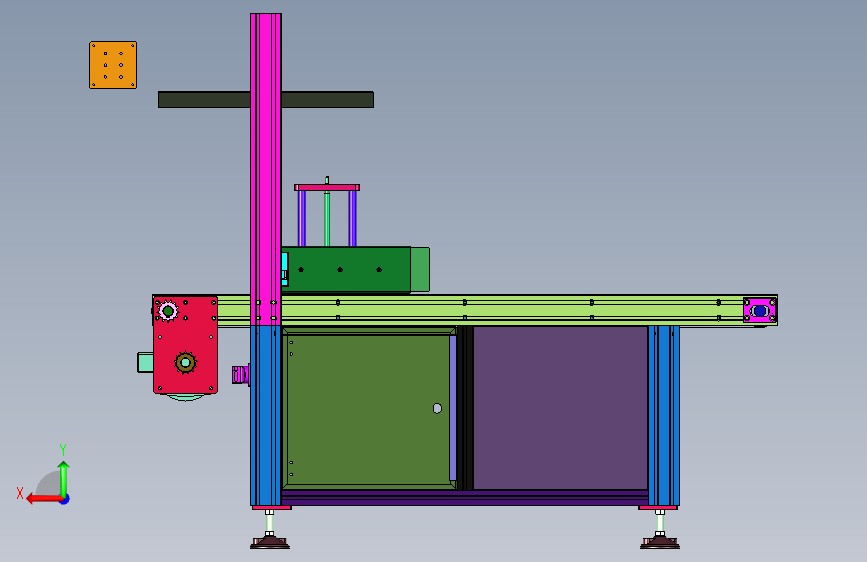Screen dimensions: 867x562
Task: Click the blue Z axis dot on the triad
Action: coord(65,499)
